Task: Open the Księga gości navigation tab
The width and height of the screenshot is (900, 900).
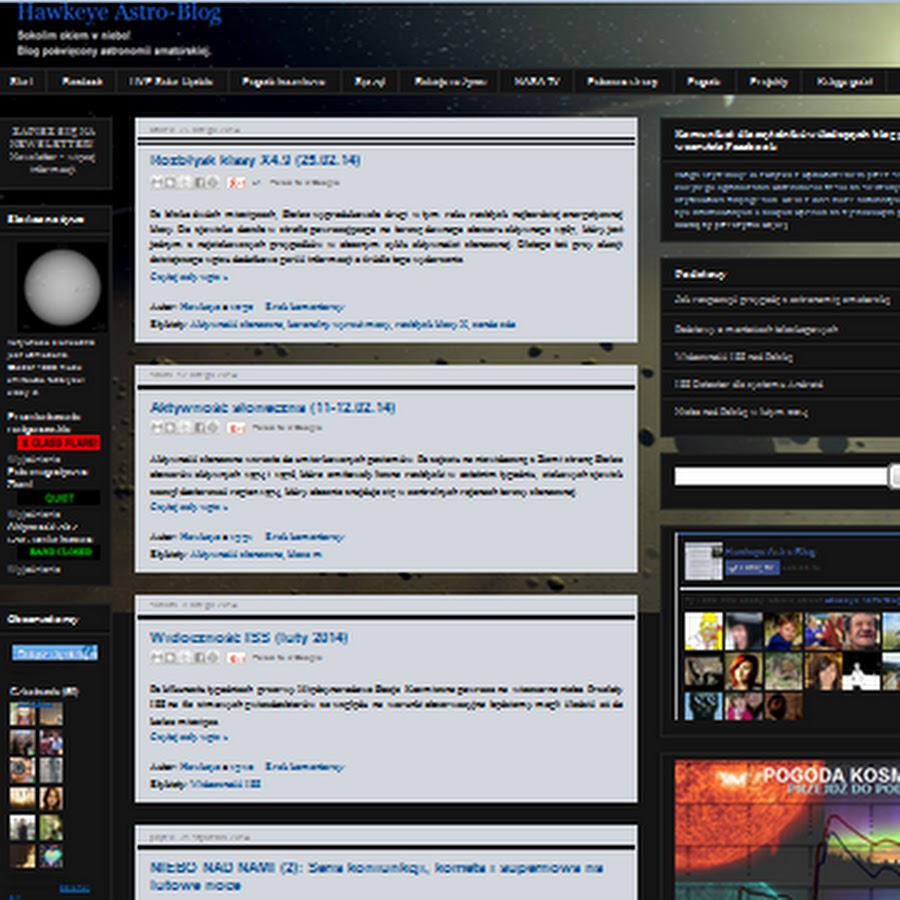Action: click(845, 82)
